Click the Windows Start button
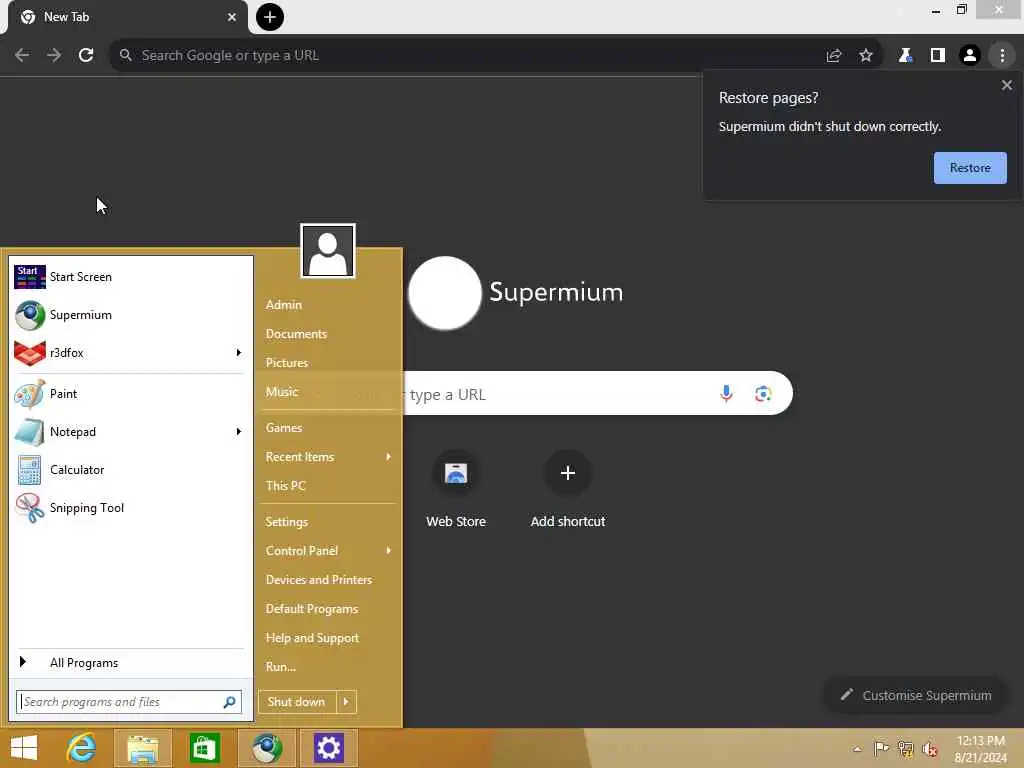 click(25, 748)
